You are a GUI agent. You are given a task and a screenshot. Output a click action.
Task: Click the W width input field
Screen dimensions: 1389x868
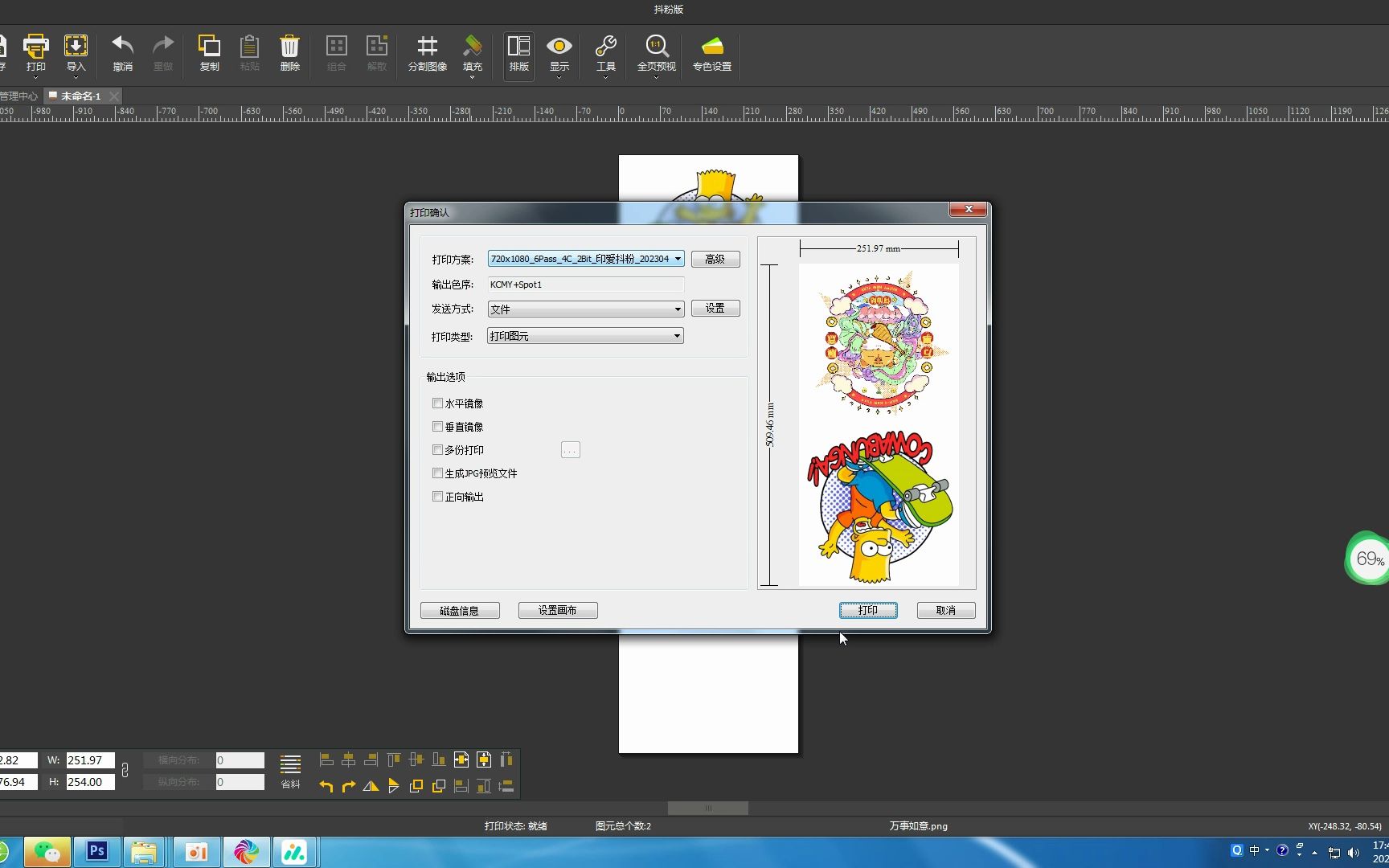(91, 759)
